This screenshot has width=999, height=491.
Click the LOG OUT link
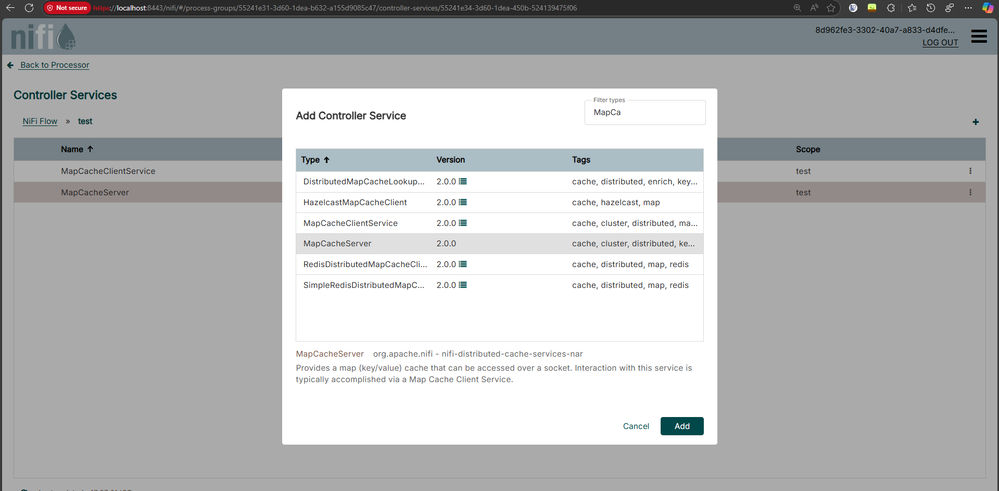coord(940,43)
